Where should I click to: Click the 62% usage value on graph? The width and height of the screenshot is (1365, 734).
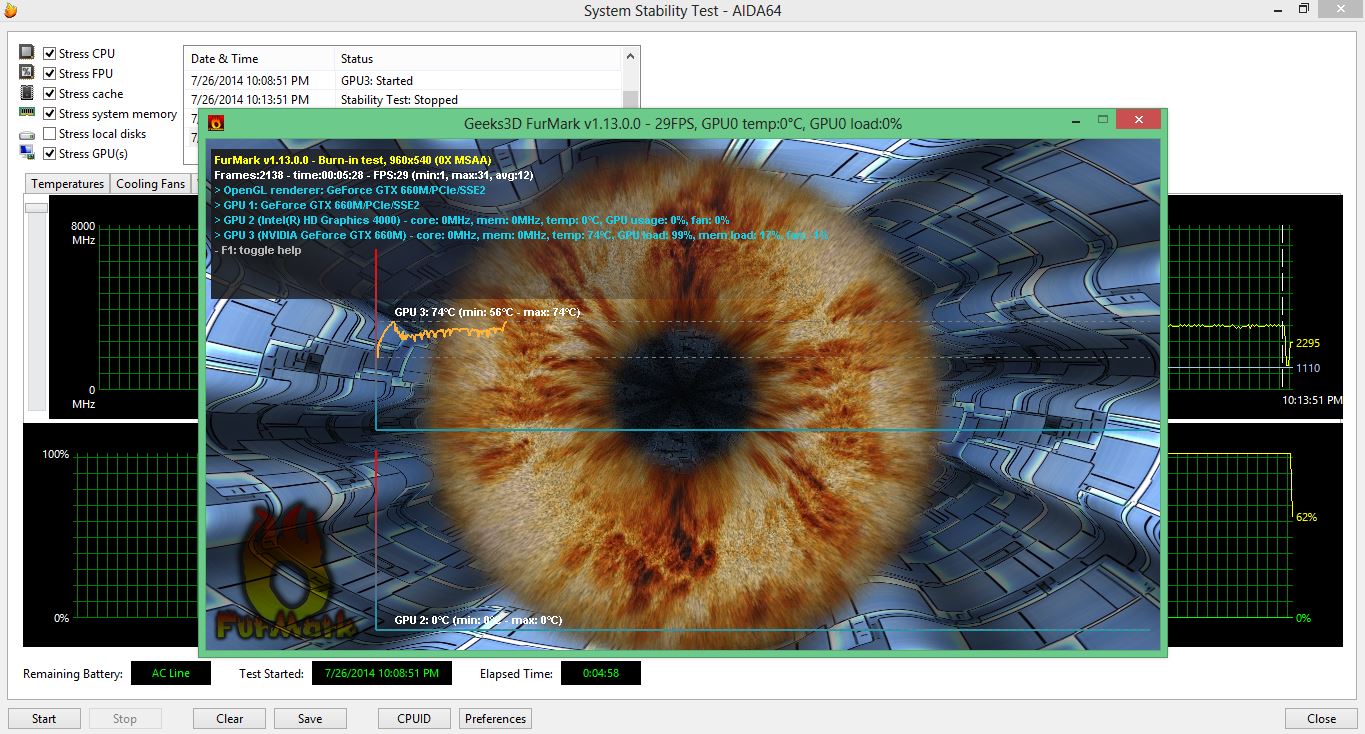click(1306, 517)
